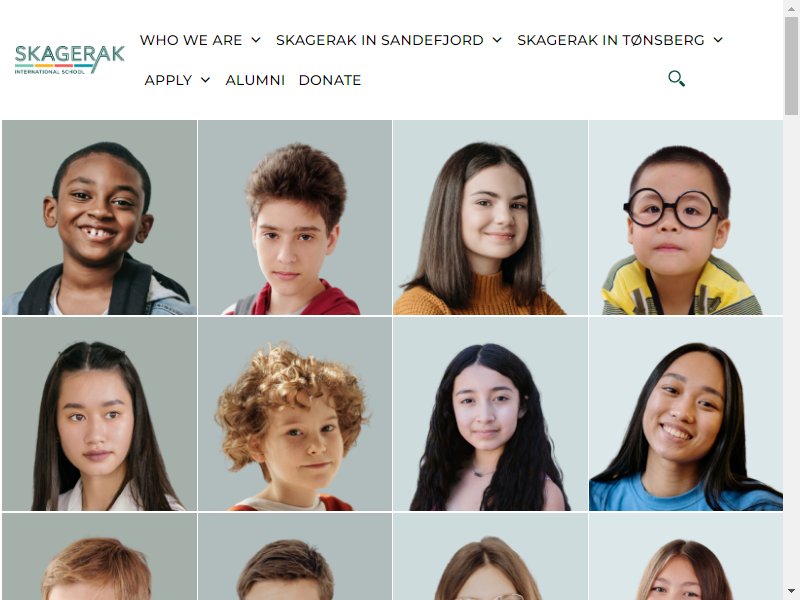Select portrait of girl in blue t-shirt
800x600 pixels.
(x=686, y=414)
